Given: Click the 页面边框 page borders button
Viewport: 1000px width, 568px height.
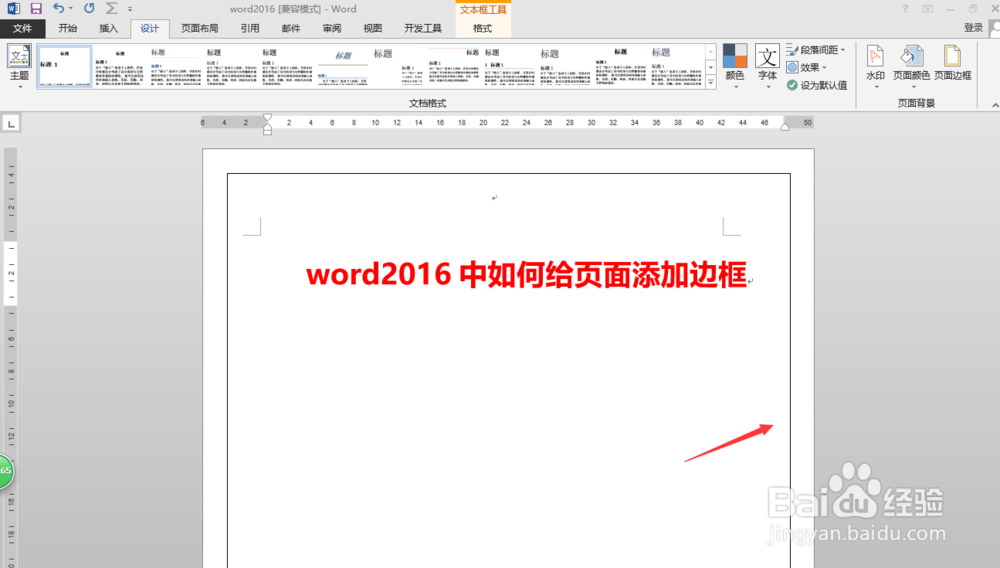Looking at the screenshot, I should click(x=953, y=63).
